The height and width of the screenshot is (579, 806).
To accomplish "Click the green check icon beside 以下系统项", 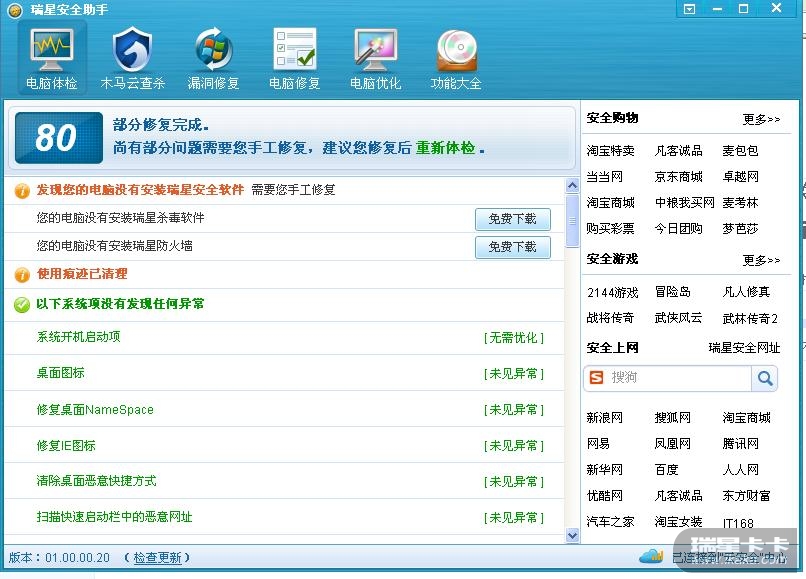I will coord(22,304).
